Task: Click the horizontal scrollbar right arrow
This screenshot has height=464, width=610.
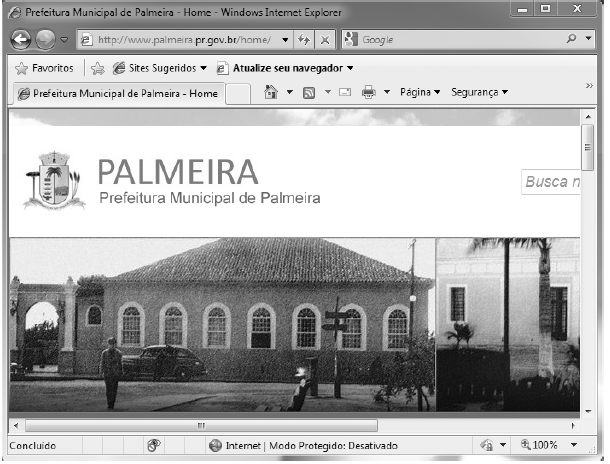Action: (573, 425)
